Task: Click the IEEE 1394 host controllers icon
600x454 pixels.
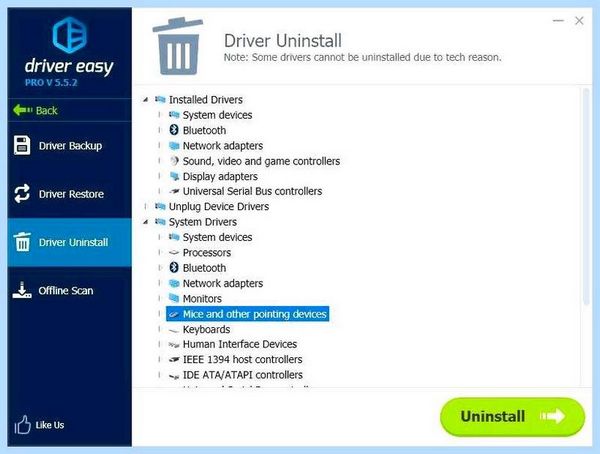Action: pos(174,359)
